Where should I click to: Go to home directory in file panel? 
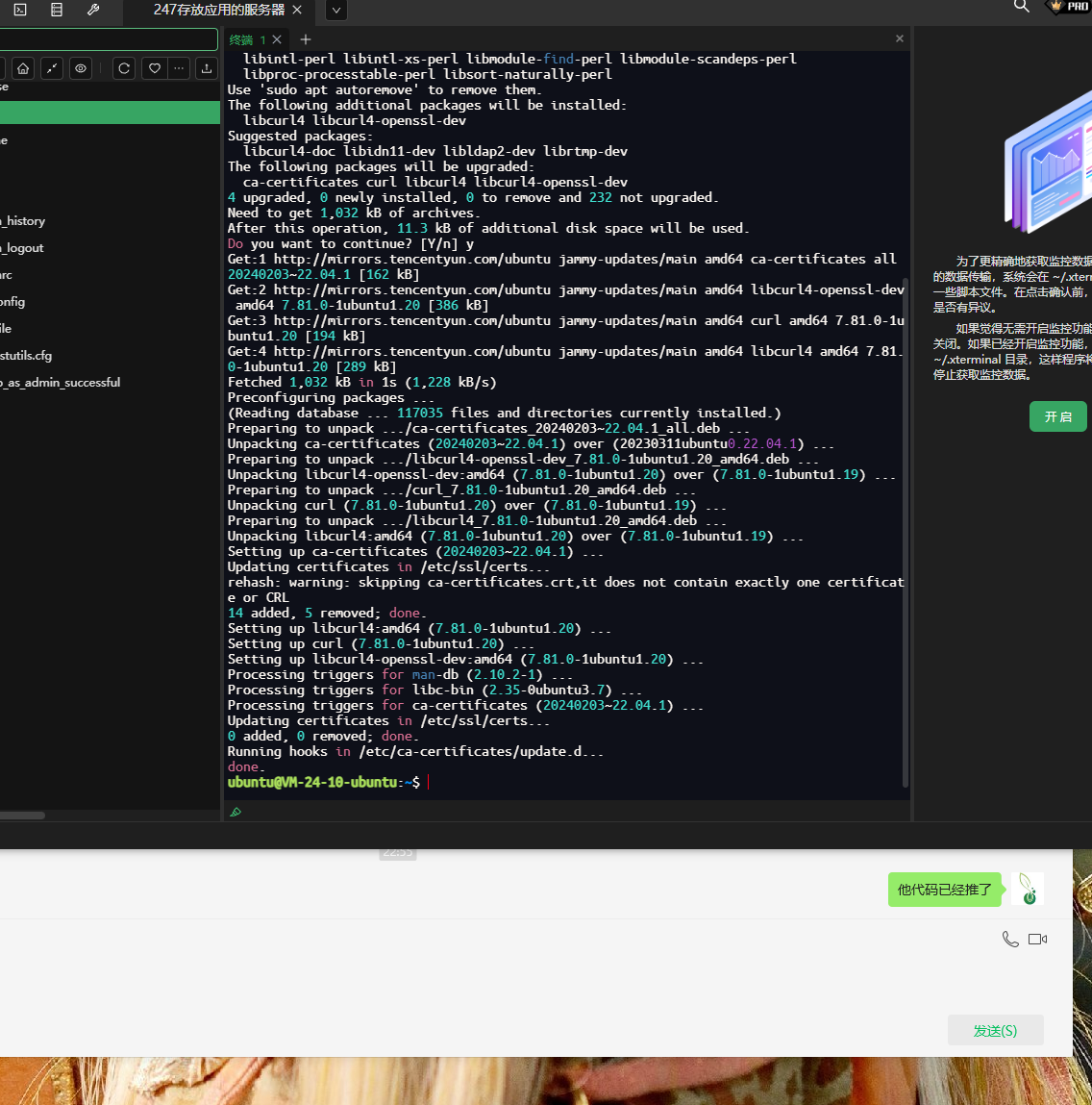click(x=23, y=68)
